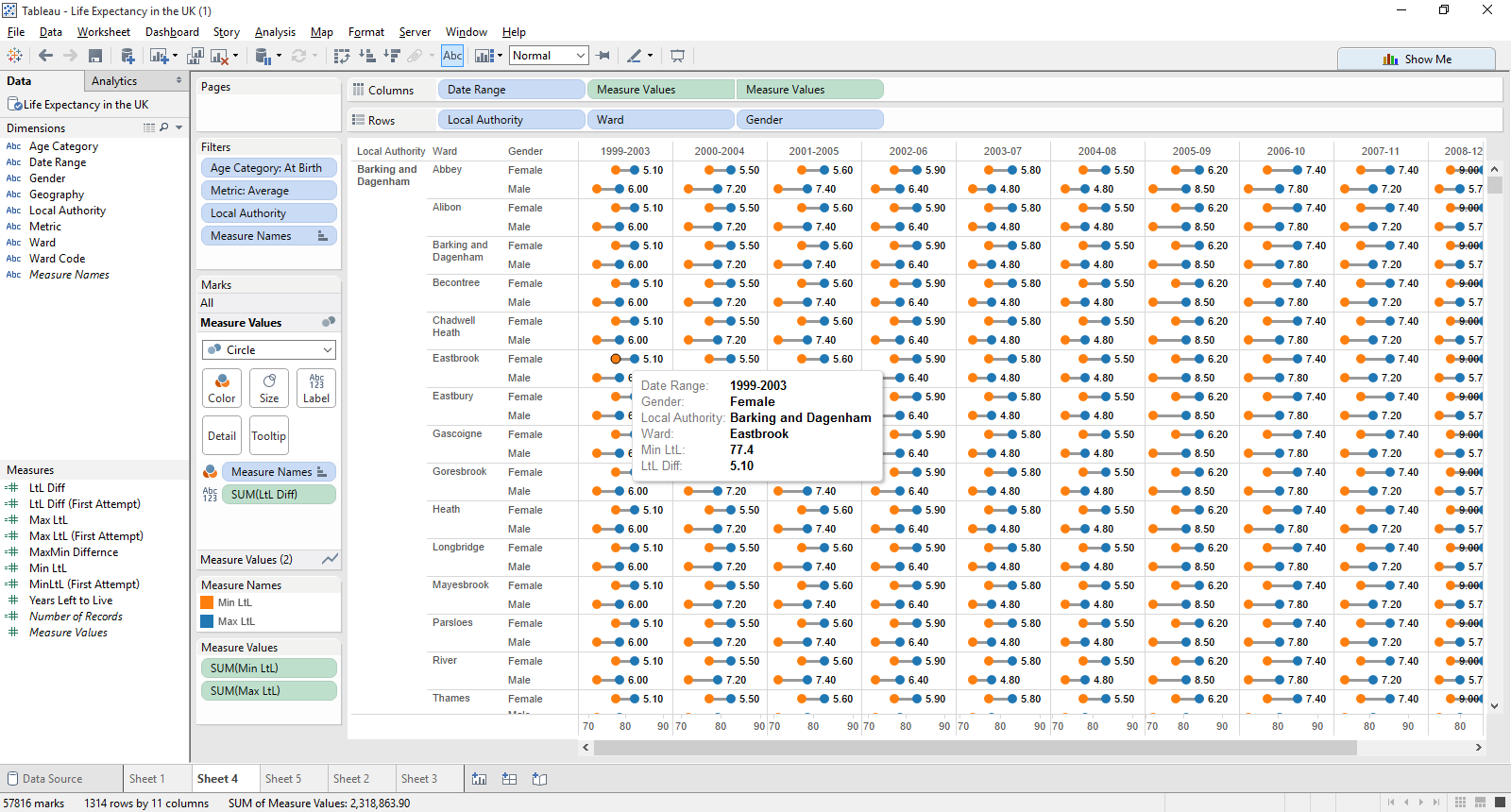The width and height of the screenshot is (1511, 812).
Task: Open the Highlight dropdown arrow
Action: (x=650, y=56)
